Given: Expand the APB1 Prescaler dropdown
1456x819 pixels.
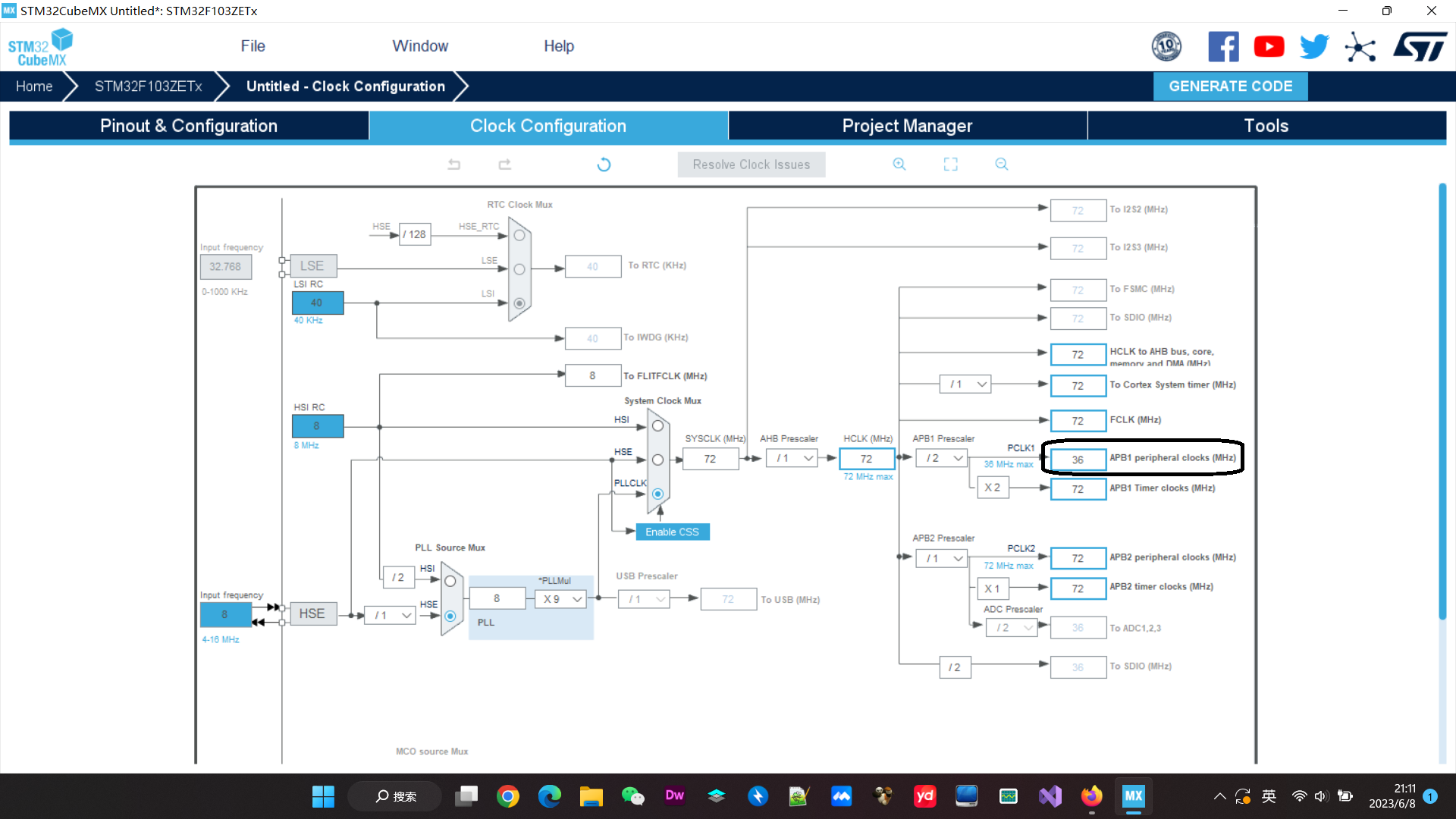Looking at the screenshot, I should pos(943,458).
